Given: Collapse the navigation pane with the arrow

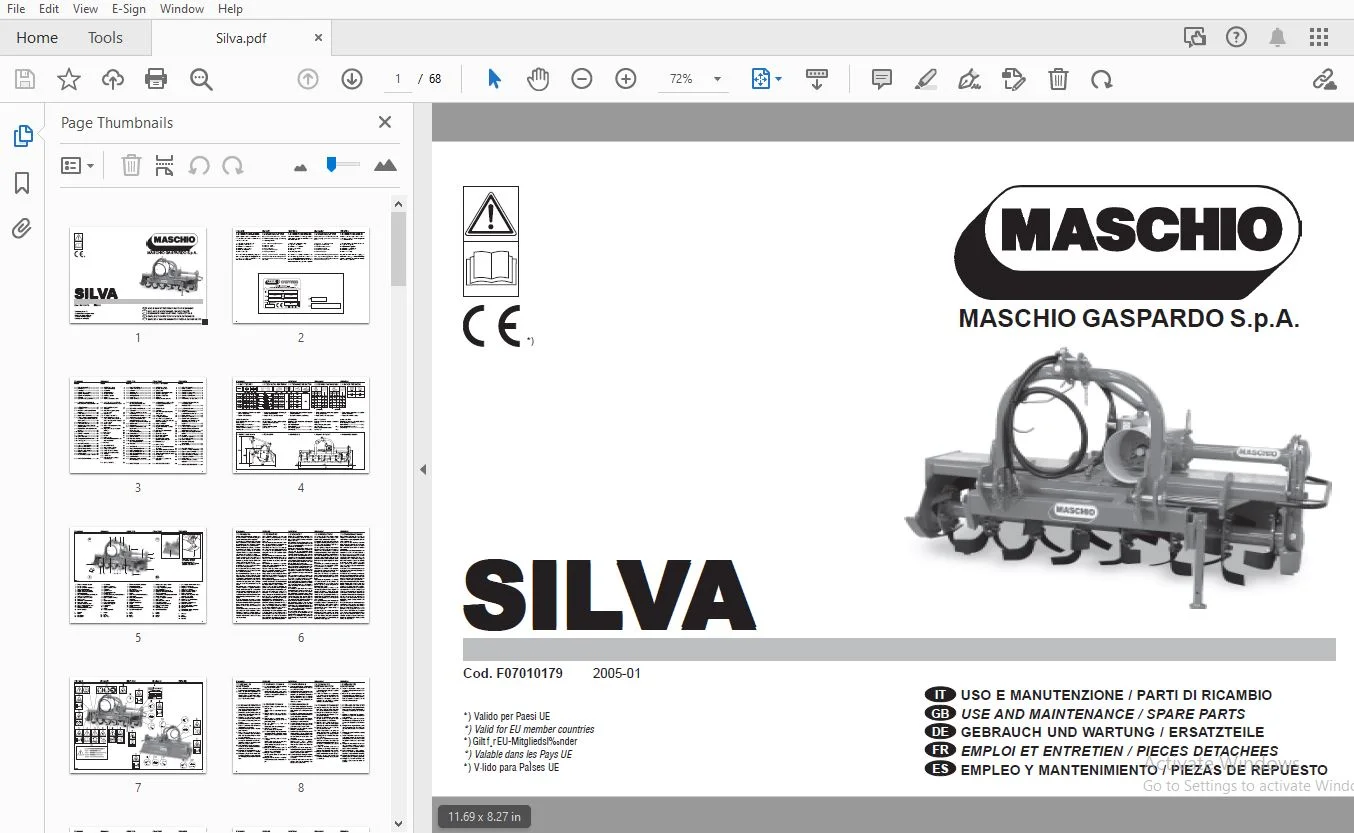Looking at the screenshot, I should pos(422,469).
